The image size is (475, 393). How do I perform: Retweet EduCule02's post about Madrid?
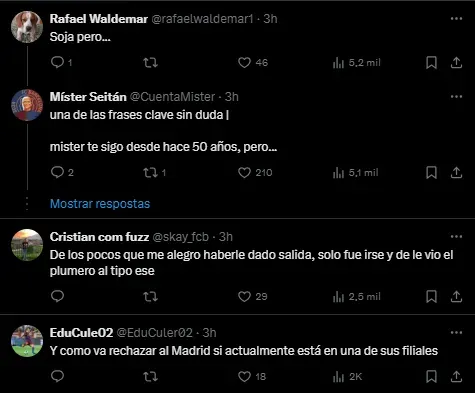(150, 377)
